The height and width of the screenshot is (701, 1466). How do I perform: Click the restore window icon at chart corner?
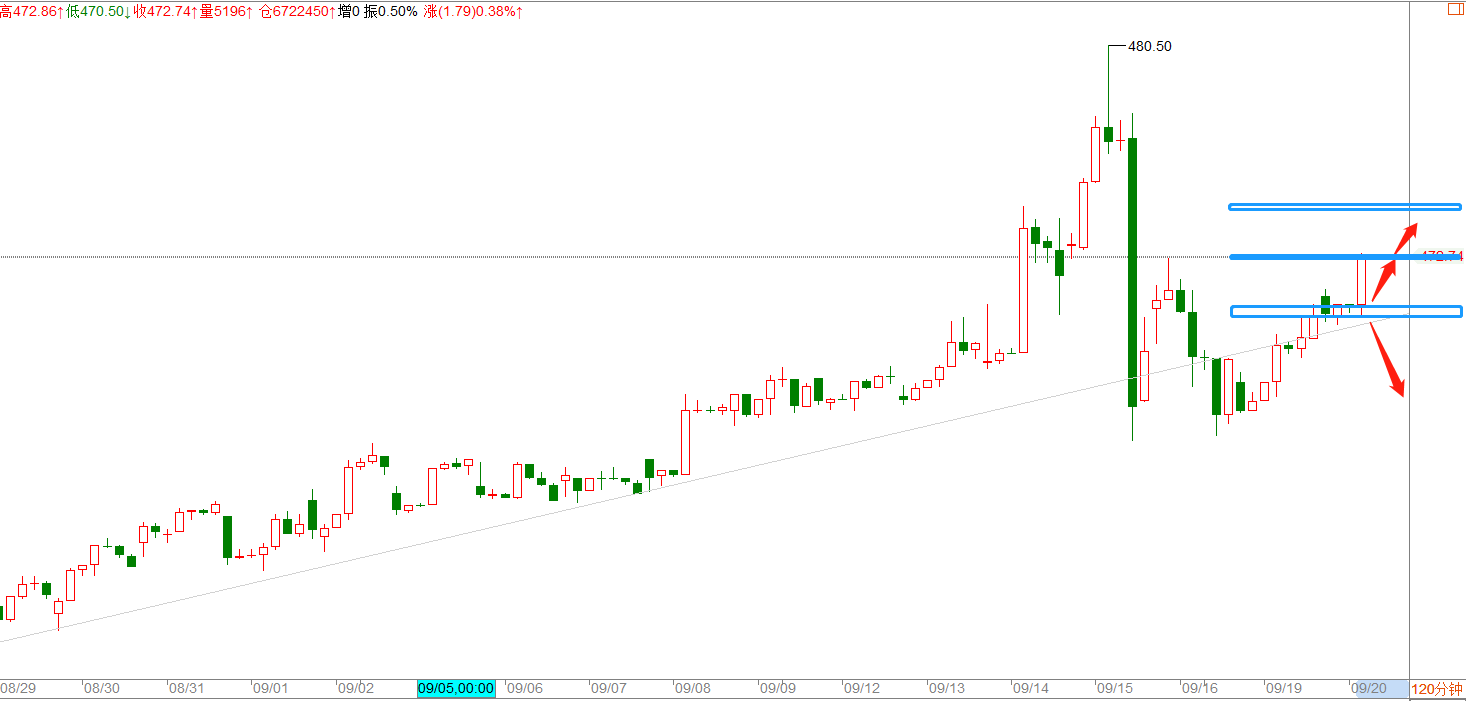click(x=1455, y=9)
